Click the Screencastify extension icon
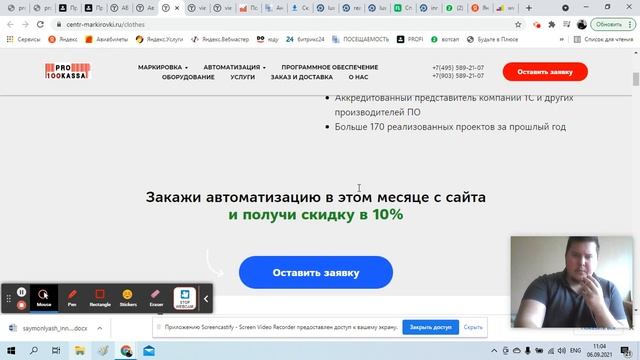The height and width of the screenshot is (360, 640). coord(537,25)
